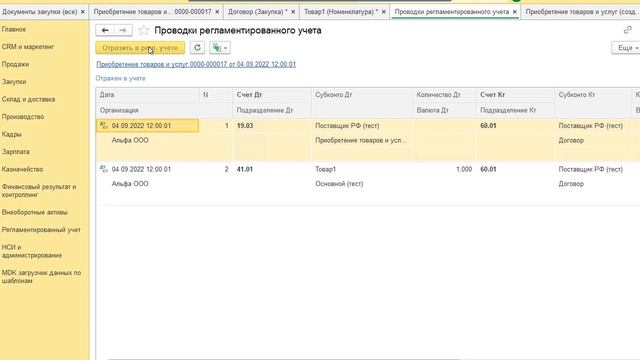This screenshot has height=360, width=640.
Task: Click Отразить в регл. учете button
Action: [140, 48]
